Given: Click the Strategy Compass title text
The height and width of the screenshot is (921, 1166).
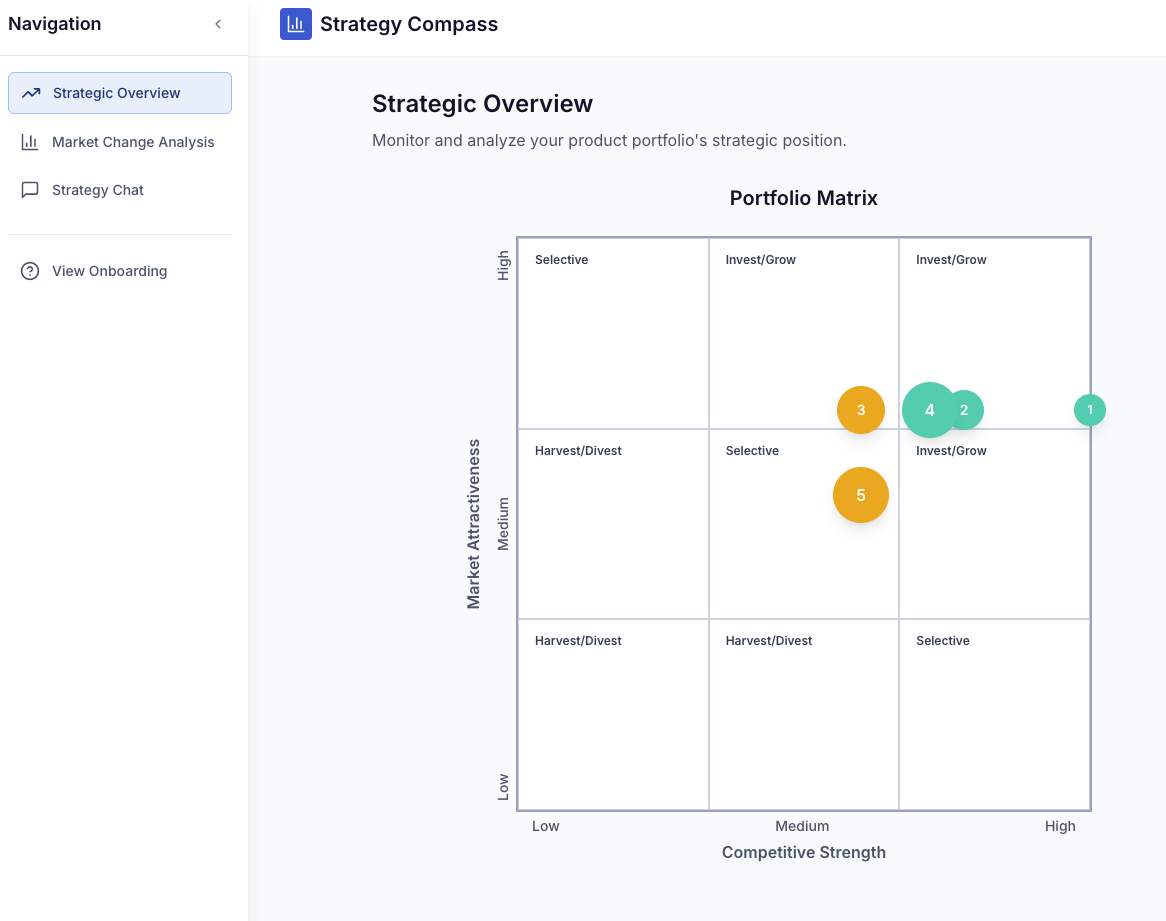Looking at the screenshot, I should (409, 25).
